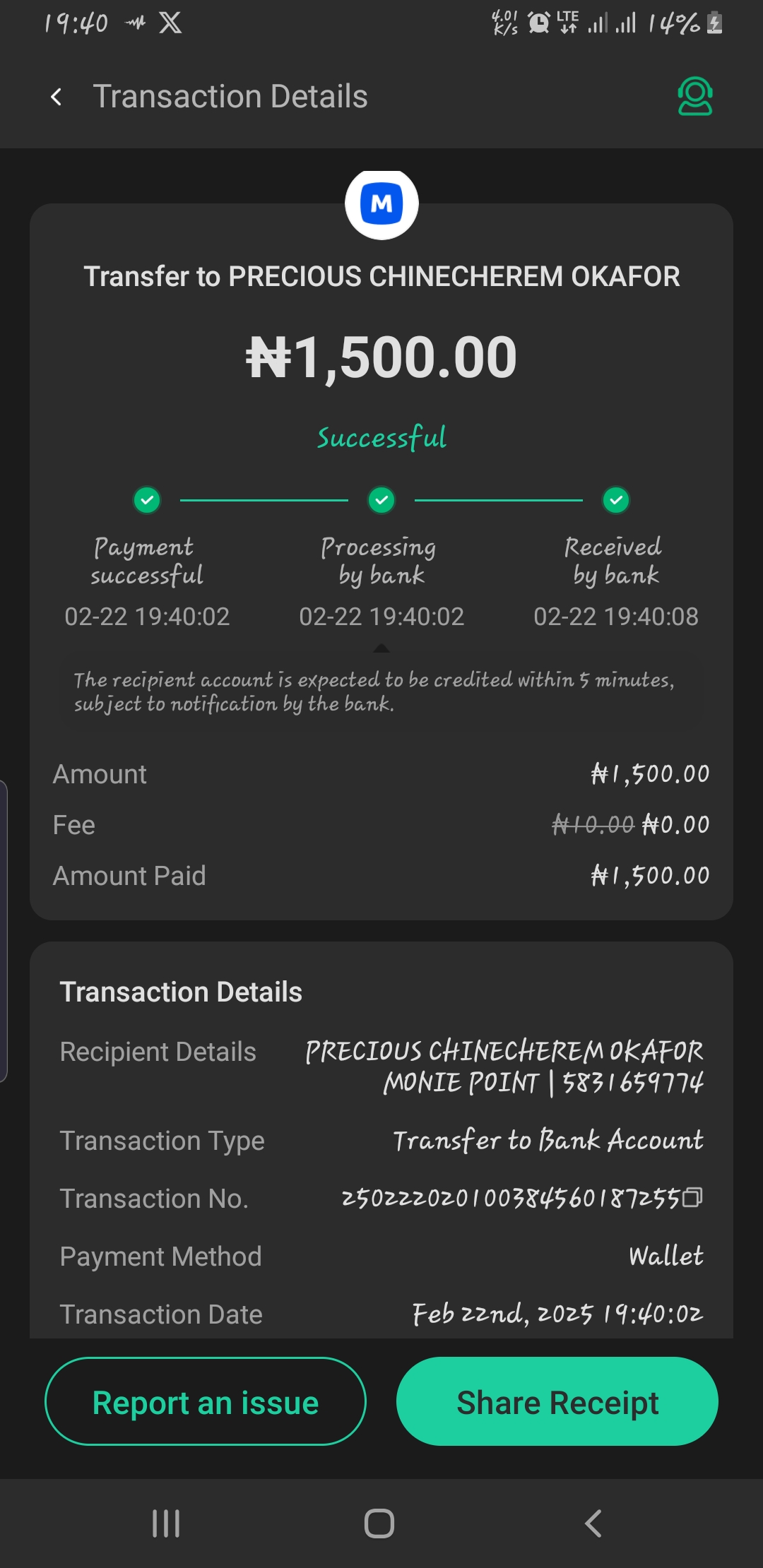The width and height of the screenshot is (763, 1568).
Task: Tap the Share Receipt button
Action: click(557, 1402)
